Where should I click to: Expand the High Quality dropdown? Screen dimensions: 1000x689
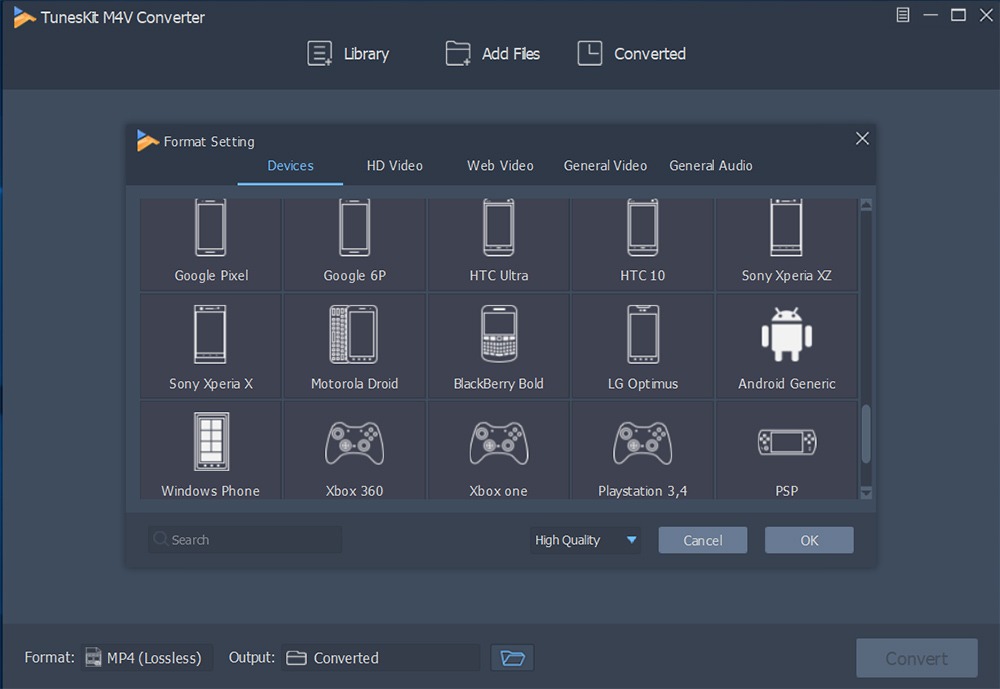[585, 540]
